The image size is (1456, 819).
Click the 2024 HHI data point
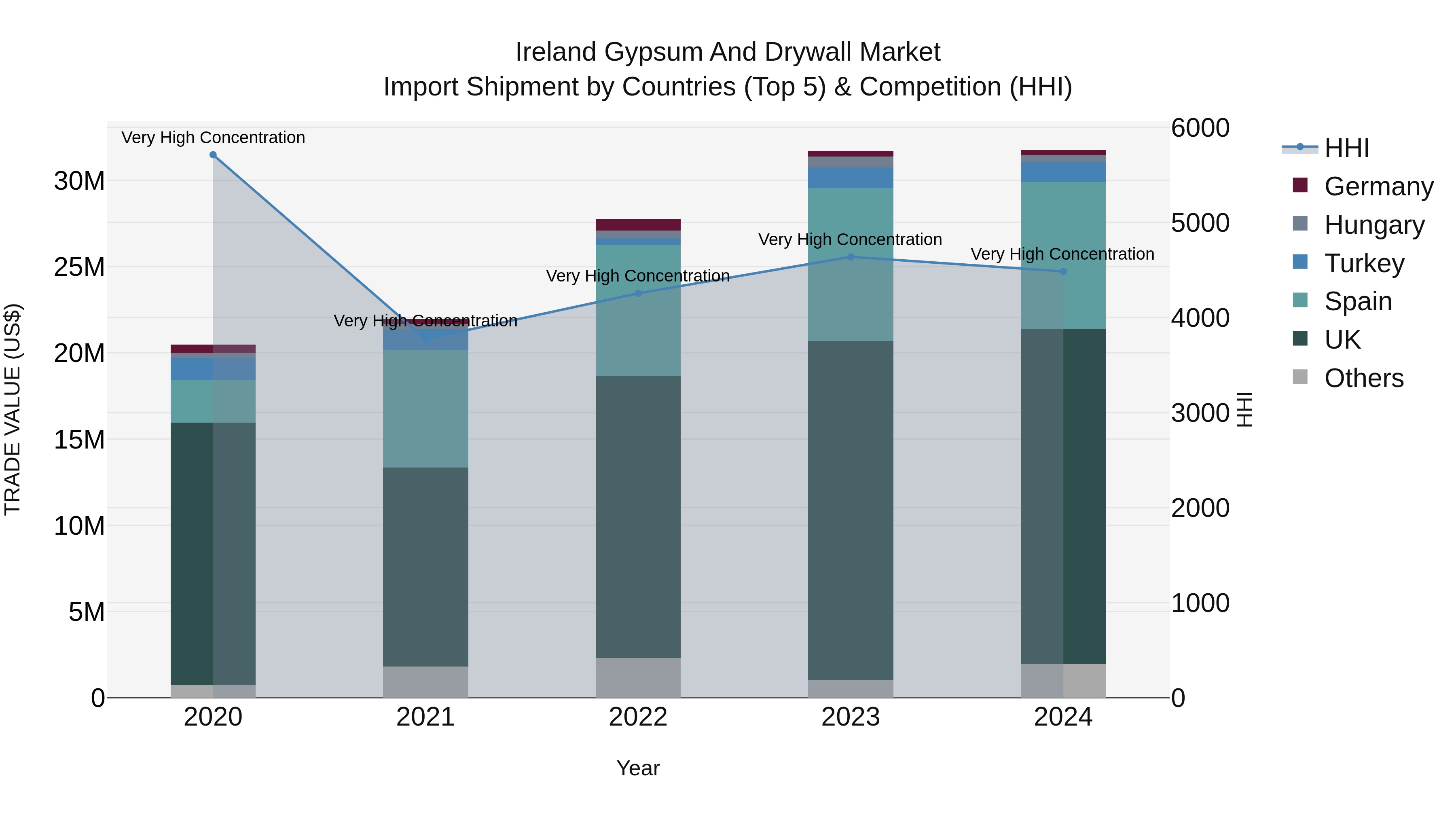1063,271
